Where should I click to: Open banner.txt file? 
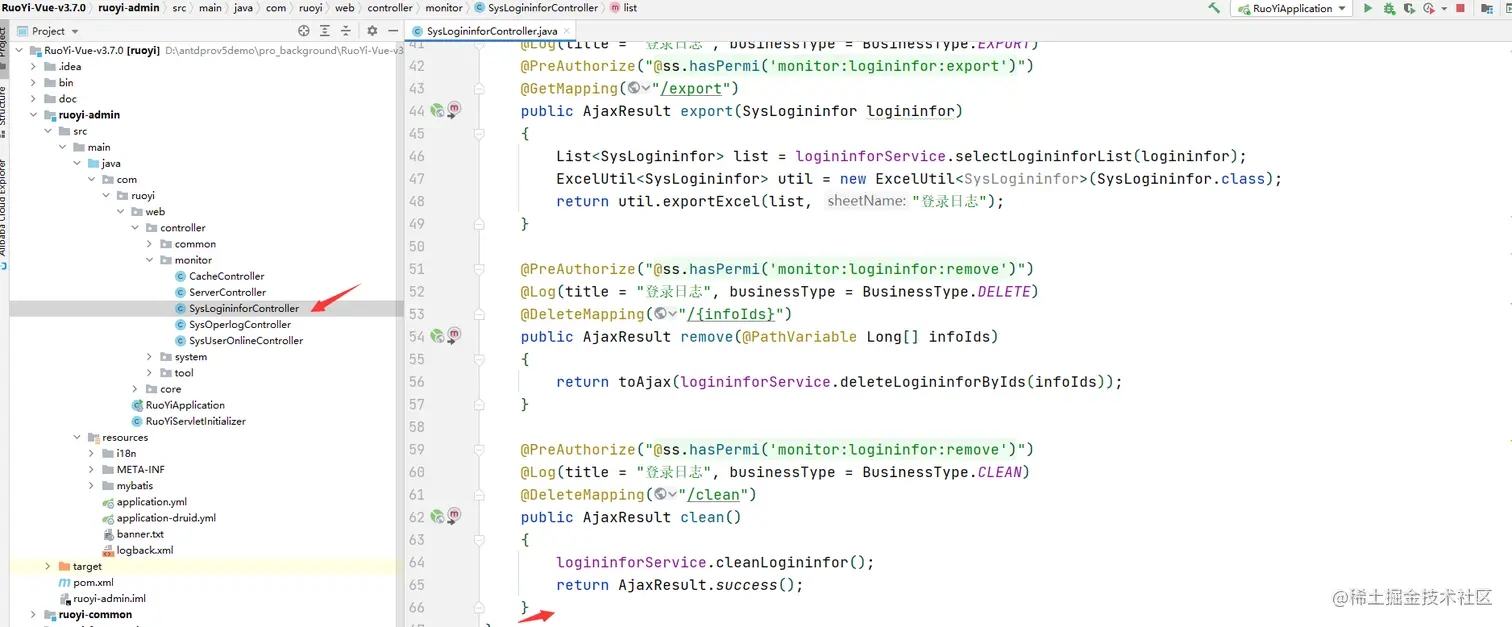pos(133,534)
